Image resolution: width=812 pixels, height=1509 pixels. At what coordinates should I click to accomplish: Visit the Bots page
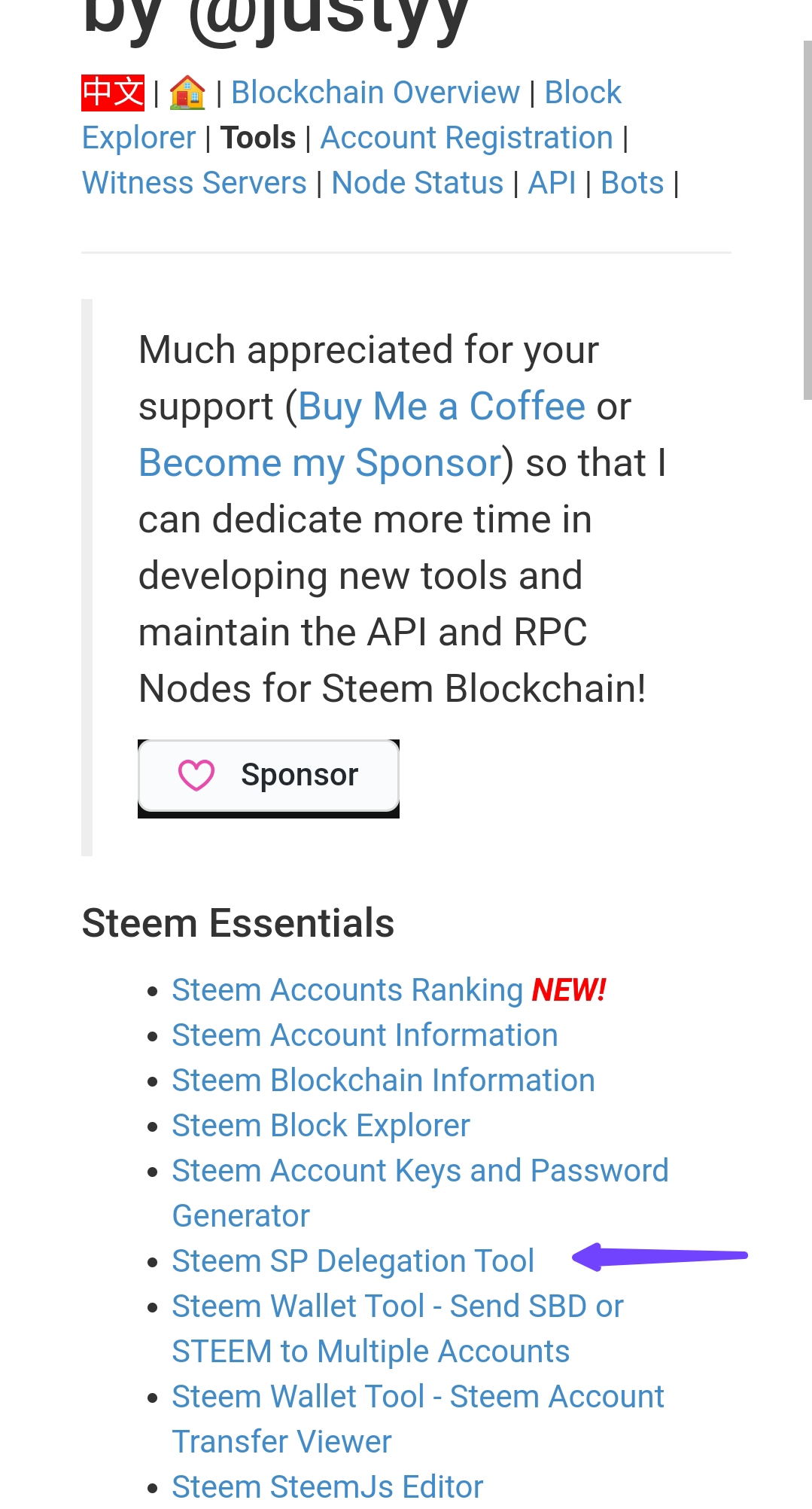632,183
